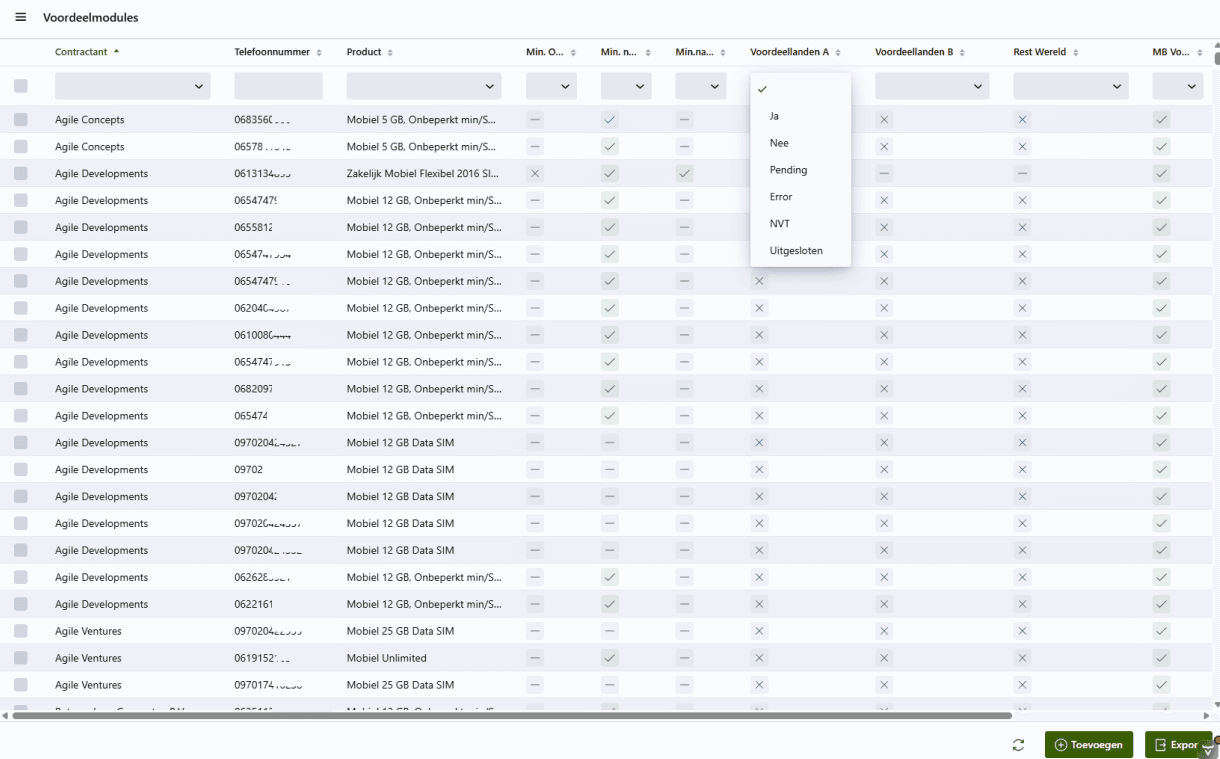Click sort icon on Rest Wereld column
Image resolution: width=1220 pixels, height=759 pixels.
(1075, 53)
